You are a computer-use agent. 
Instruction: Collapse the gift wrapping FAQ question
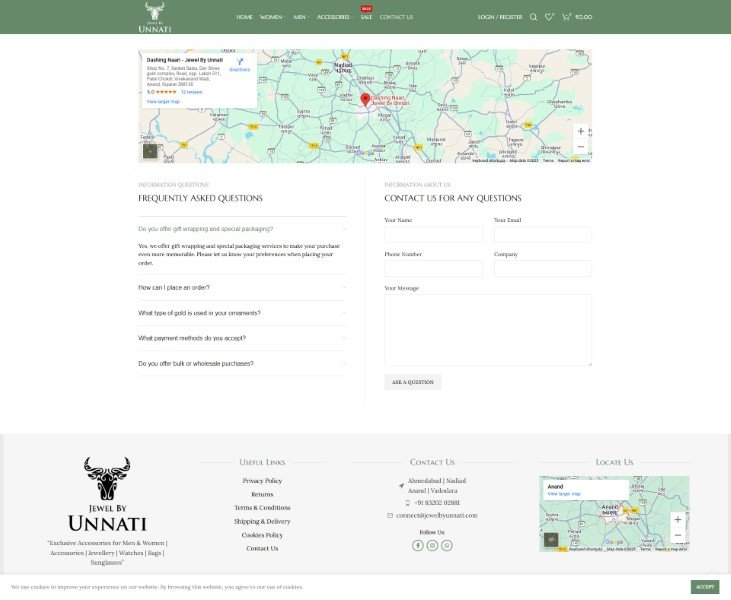(x=242, y=229)
